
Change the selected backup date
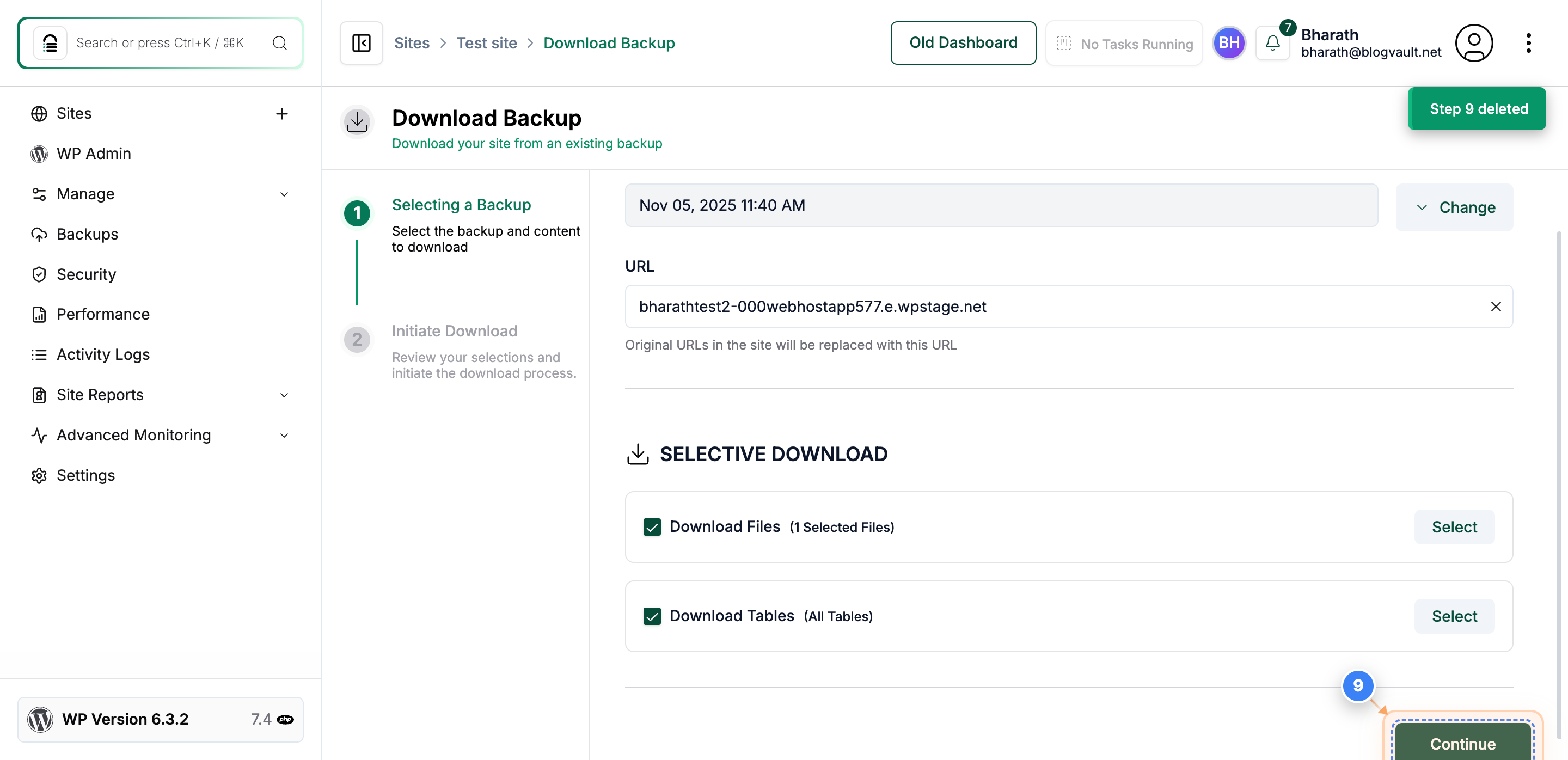[x=1454, y=207]
